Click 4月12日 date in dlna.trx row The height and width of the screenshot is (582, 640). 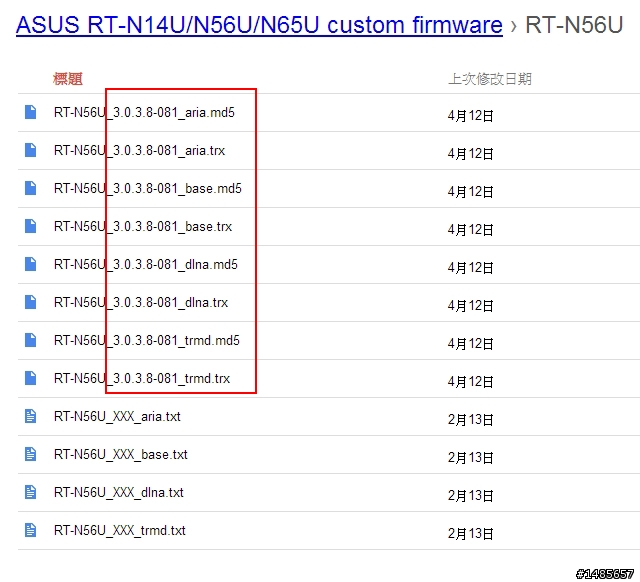tap(471, 305)
